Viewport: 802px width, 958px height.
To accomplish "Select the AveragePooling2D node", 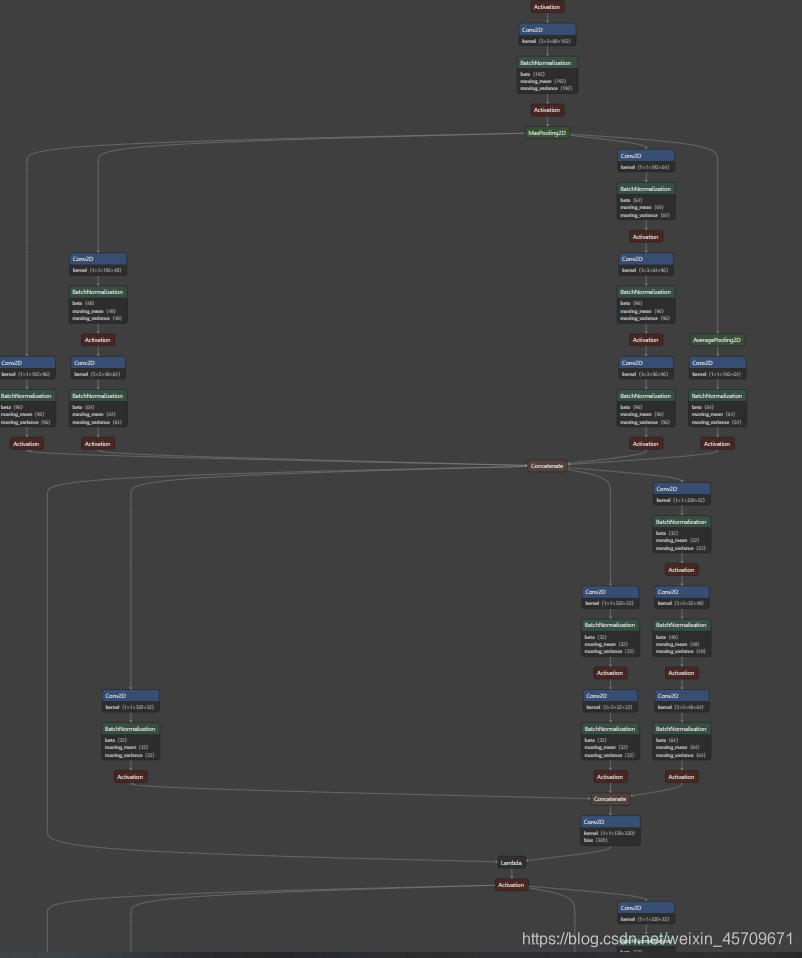I will pyautogui.click(x=717, y=340).
